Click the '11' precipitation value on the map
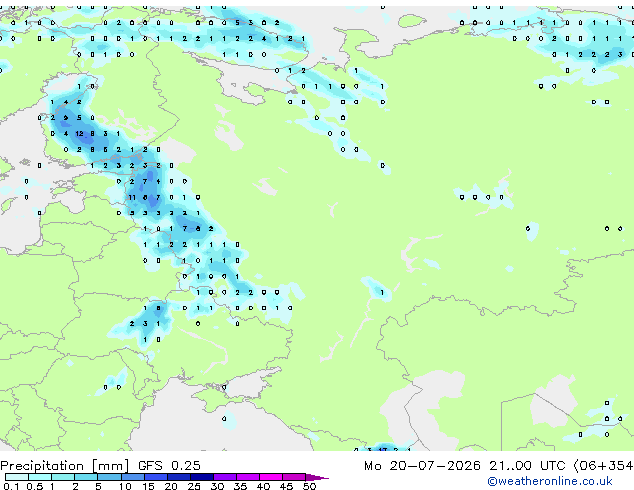Screen dimensions: 634x490 [x=132, y=197]
